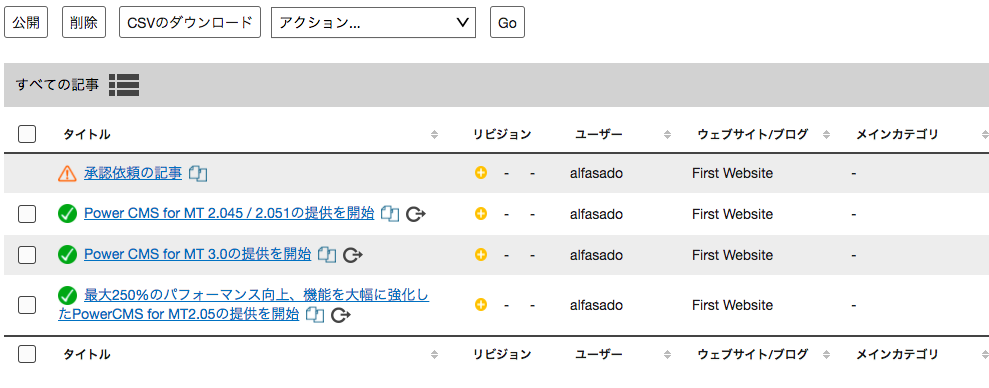This screenshot has height=388, width=989.
Task: Click the CSVのダウンロード button
Action: click(x=190, y=23)
